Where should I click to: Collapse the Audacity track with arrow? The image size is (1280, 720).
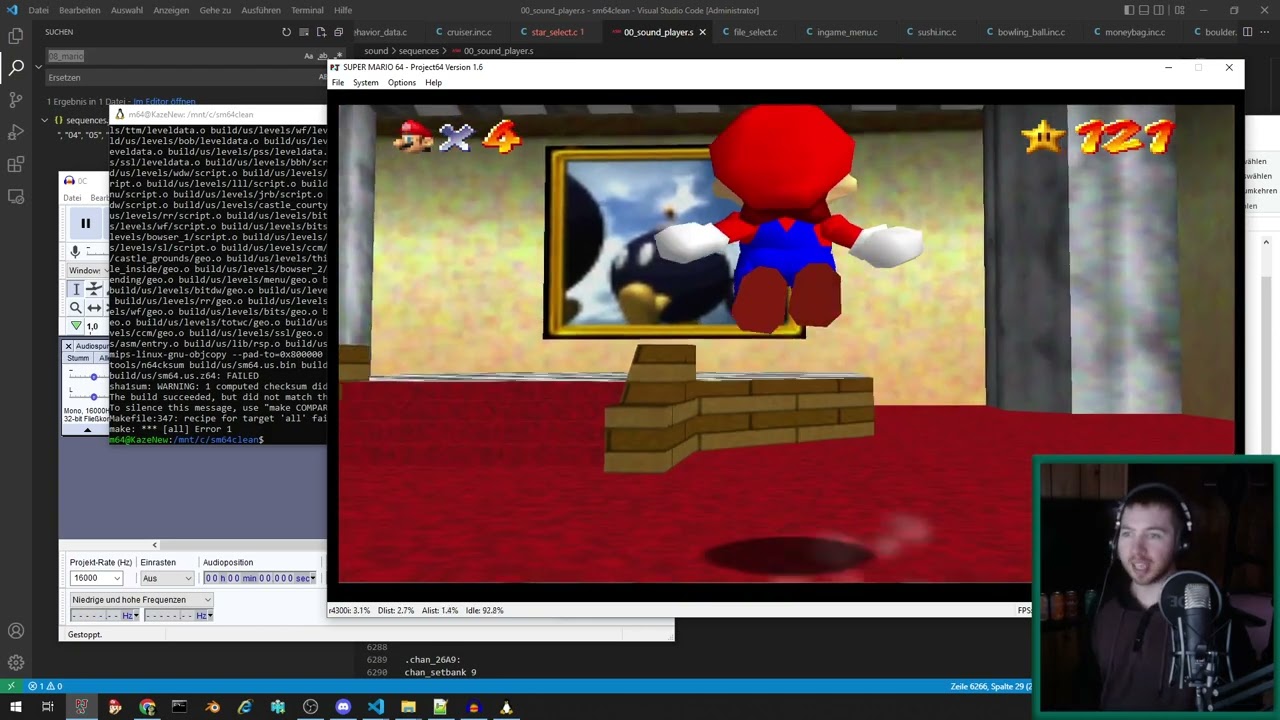click(87, 430)
